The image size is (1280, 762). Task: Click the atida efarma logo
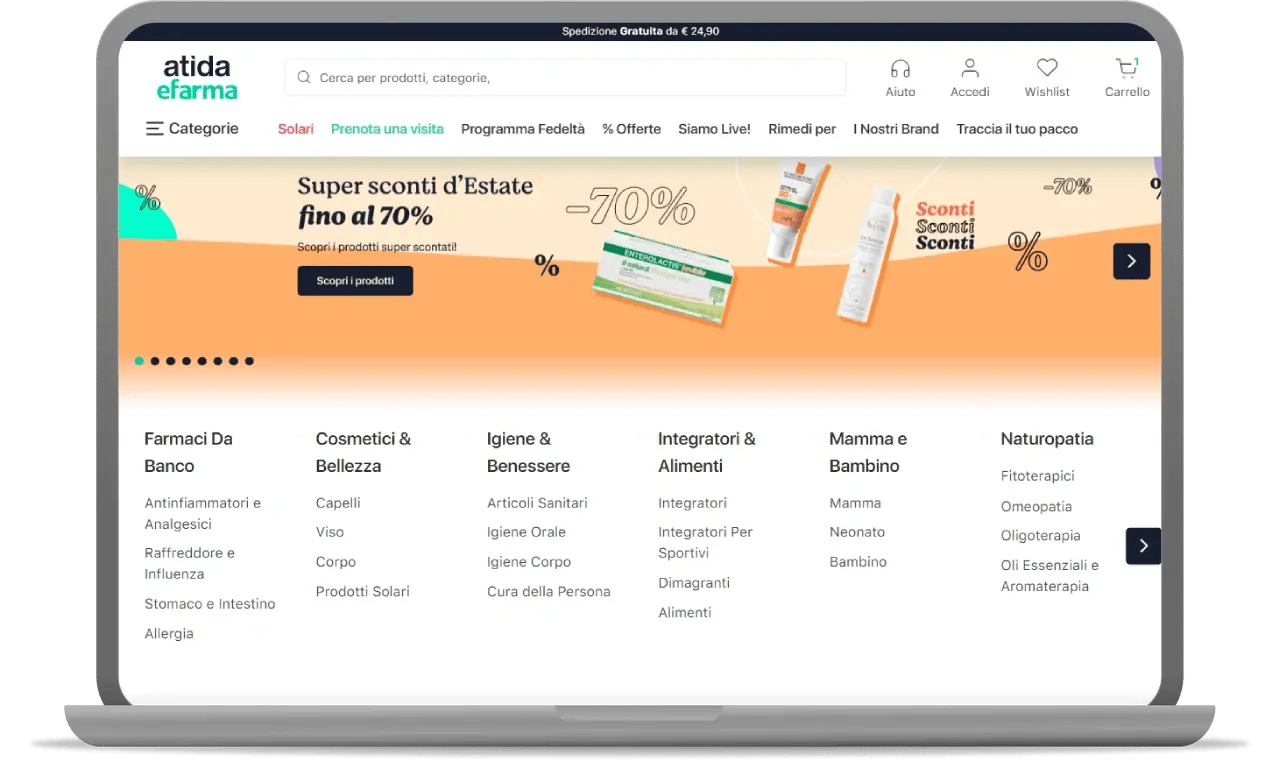coord(197,78)
